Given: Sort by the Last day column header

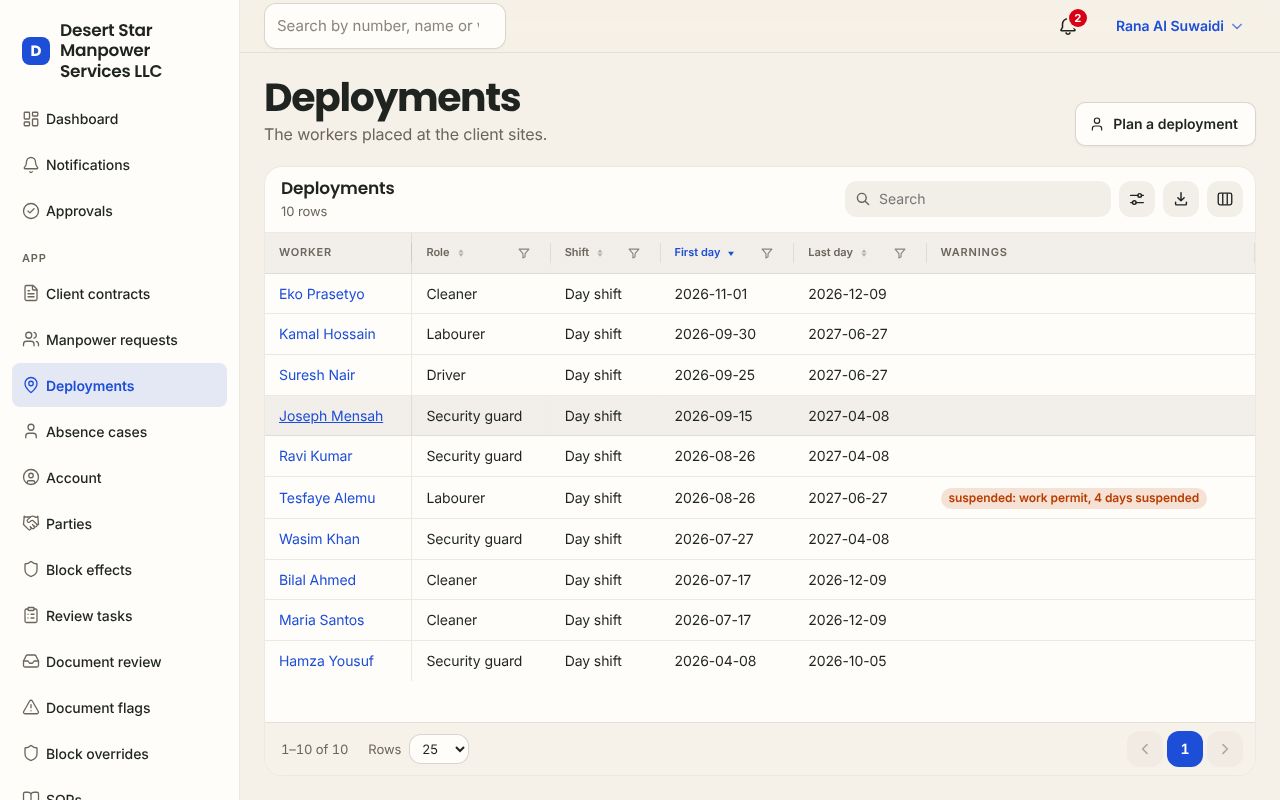Looking at the screenshot, I should click(837, 253).
